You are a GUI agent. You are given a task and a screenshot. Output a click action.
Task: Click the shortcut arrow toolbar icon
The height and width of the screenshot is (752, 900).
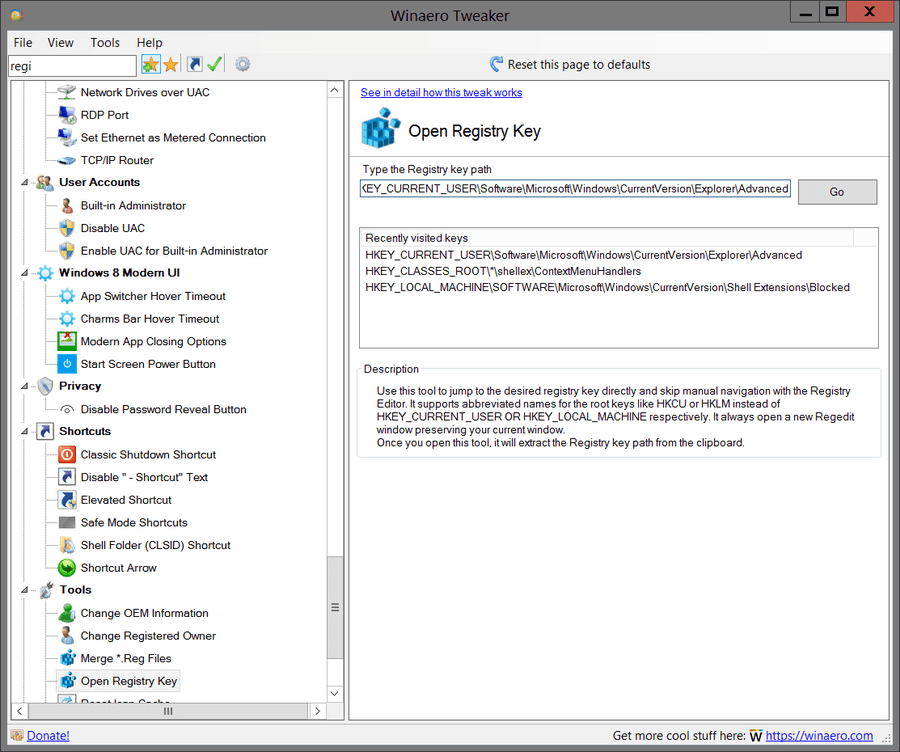pyautogui.click(x=195, y=64)
